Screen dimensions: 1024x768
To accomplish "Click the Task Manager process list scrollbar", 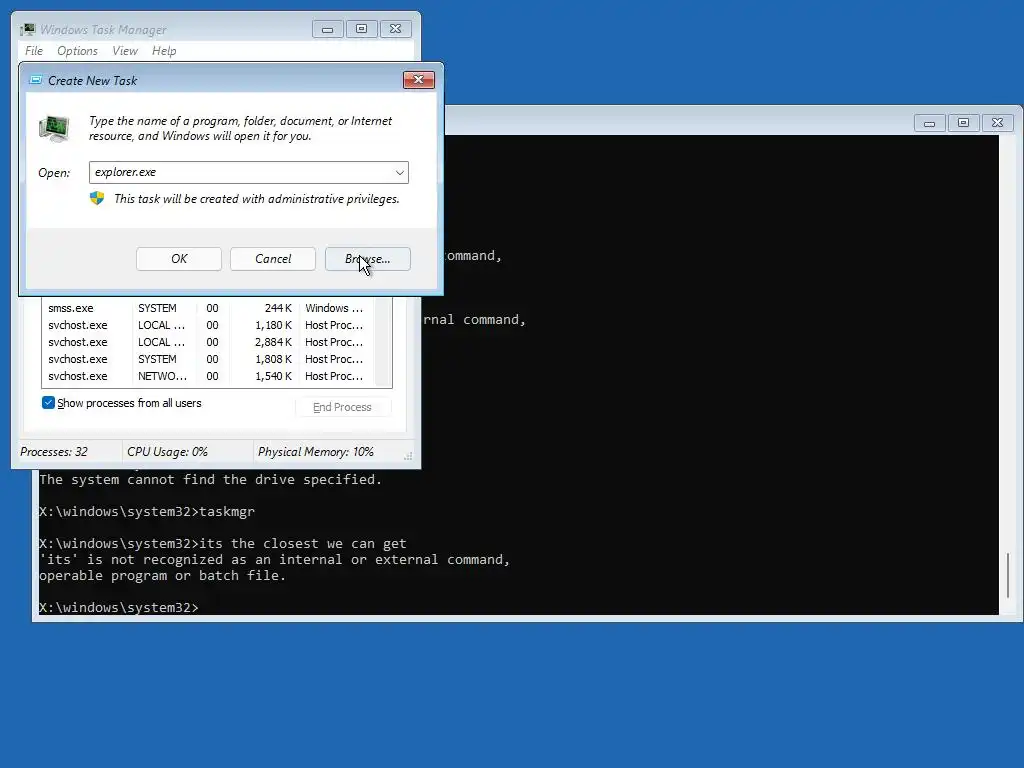I will coord(385,342).
